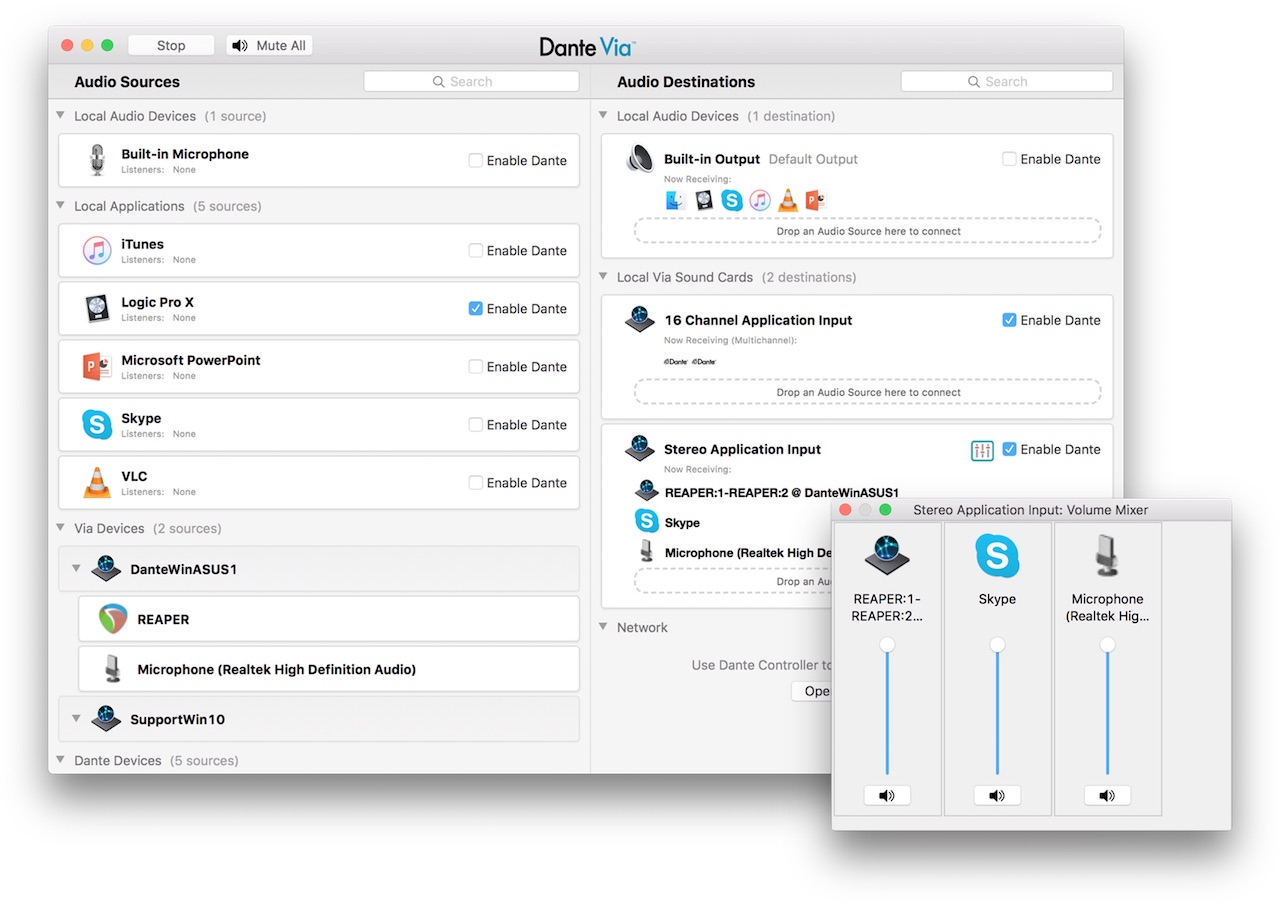Click the Built-in Output drop zone
The image size is (1280, 905).
pos(868,231)
